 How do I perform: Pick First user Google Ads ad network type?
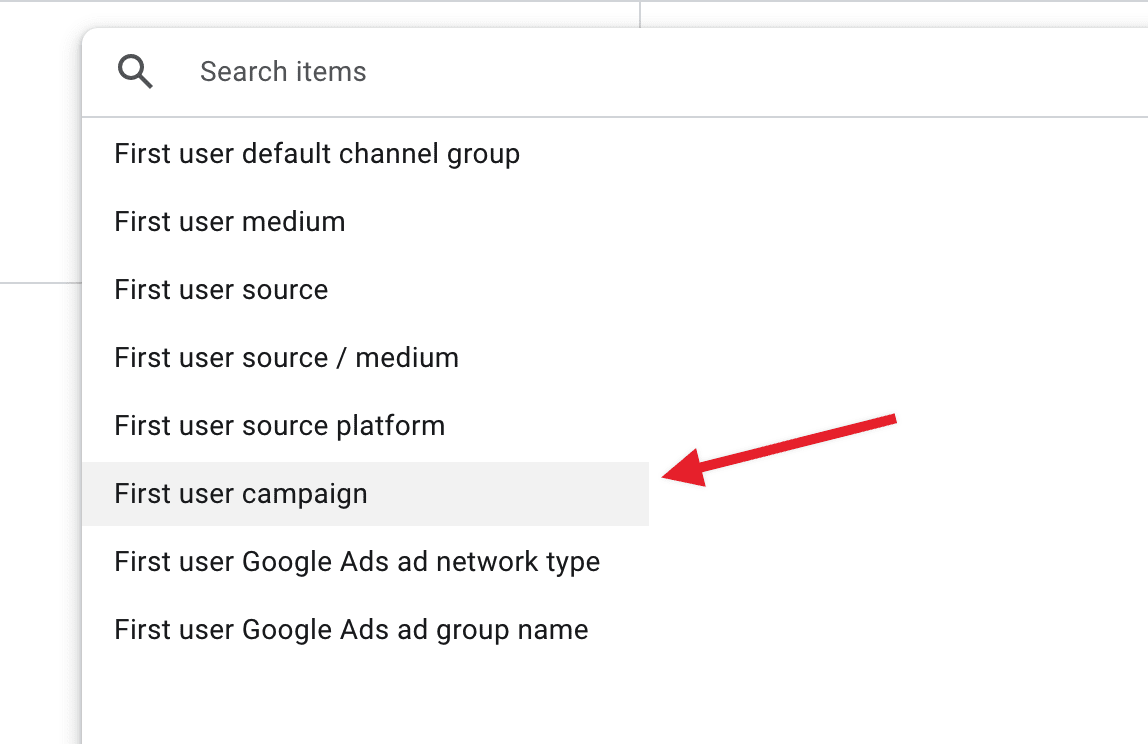(357, 562)
